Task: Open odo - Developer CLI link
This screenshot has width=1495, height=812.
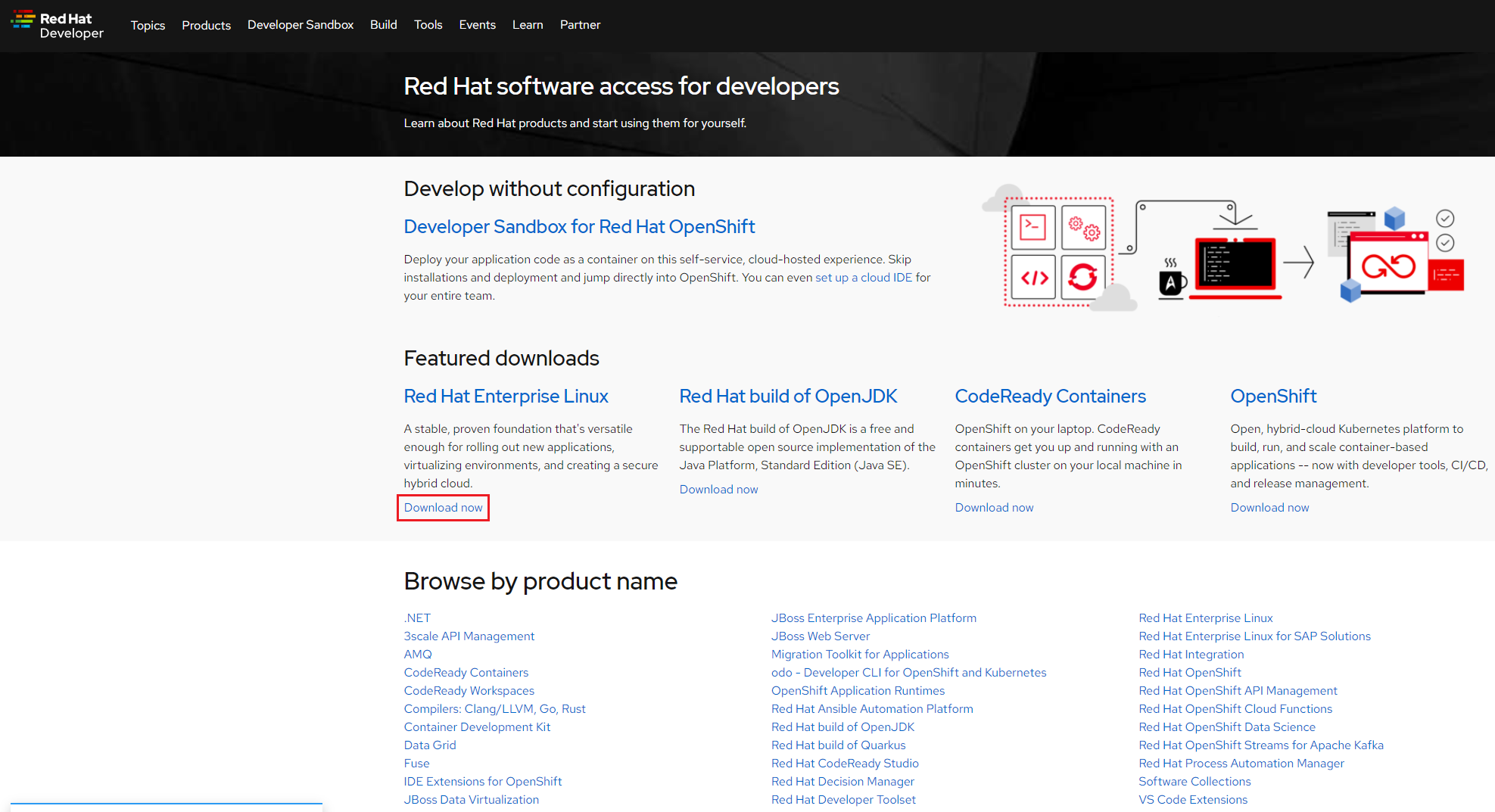Action: [x=908, y=673]
